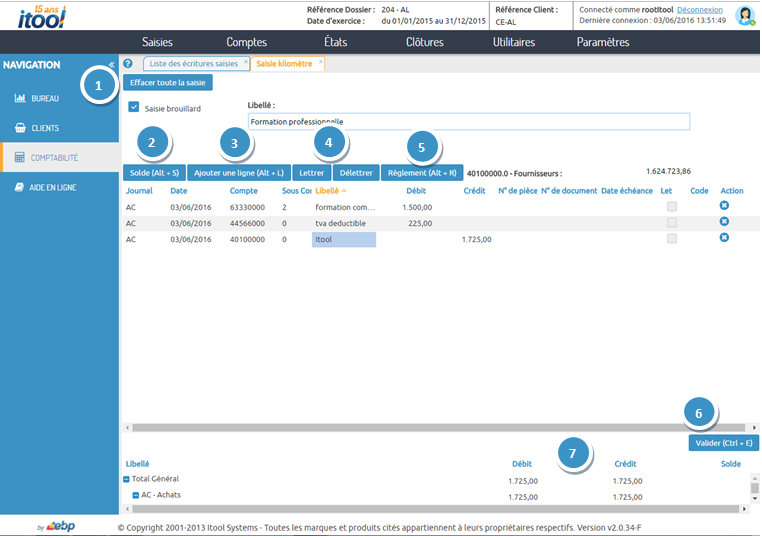Open Aide en ligne in the sidebar

[x=52, y=187]
